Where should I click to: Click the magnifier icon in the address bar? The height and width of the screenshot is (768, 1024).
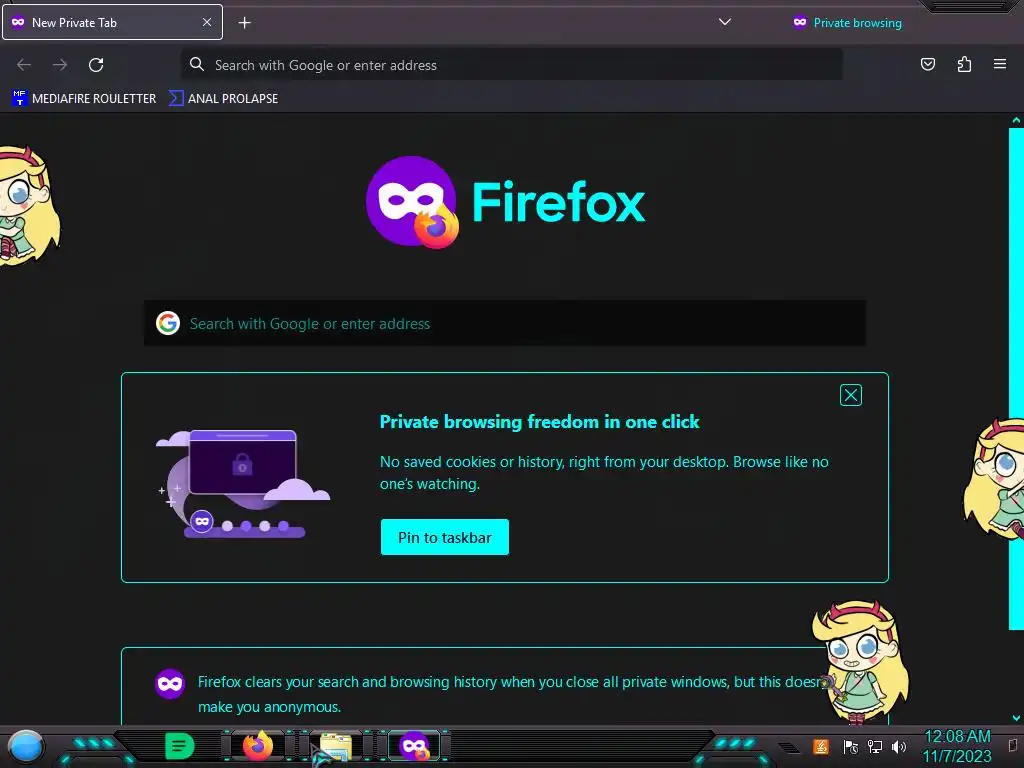[x=197, y=65]
